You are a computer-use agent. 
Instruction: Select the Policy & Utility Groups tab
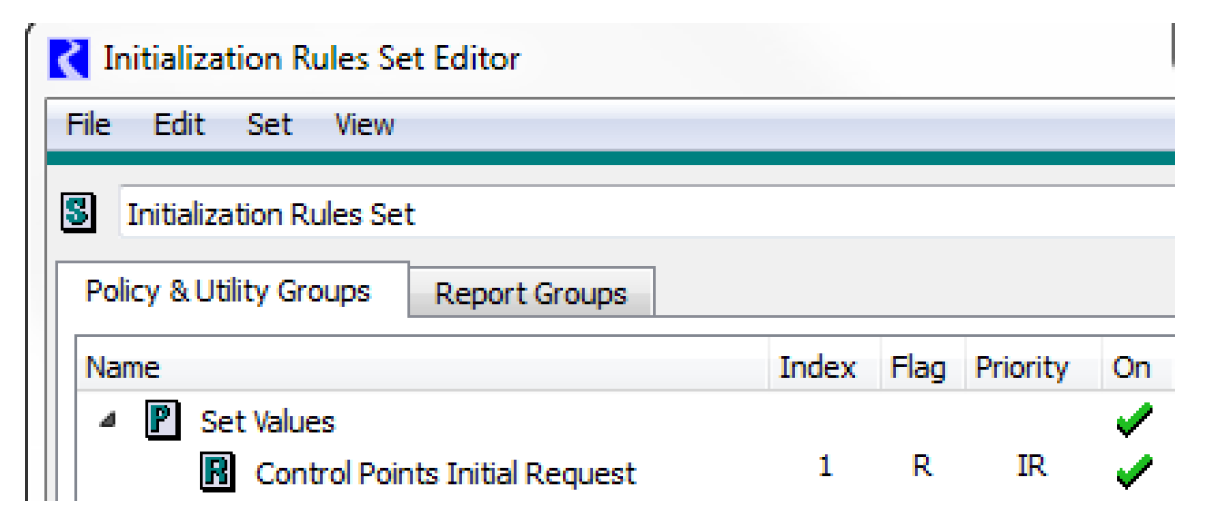[228, 291]
